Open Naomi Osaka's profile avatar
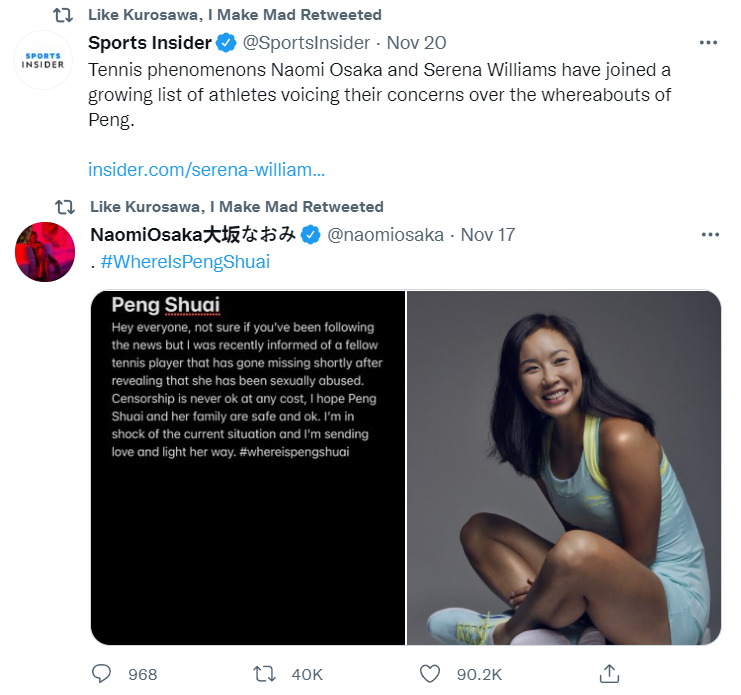The height and width of the screenshot is (695, 741). pyautogui.click(x=45, y=251)
